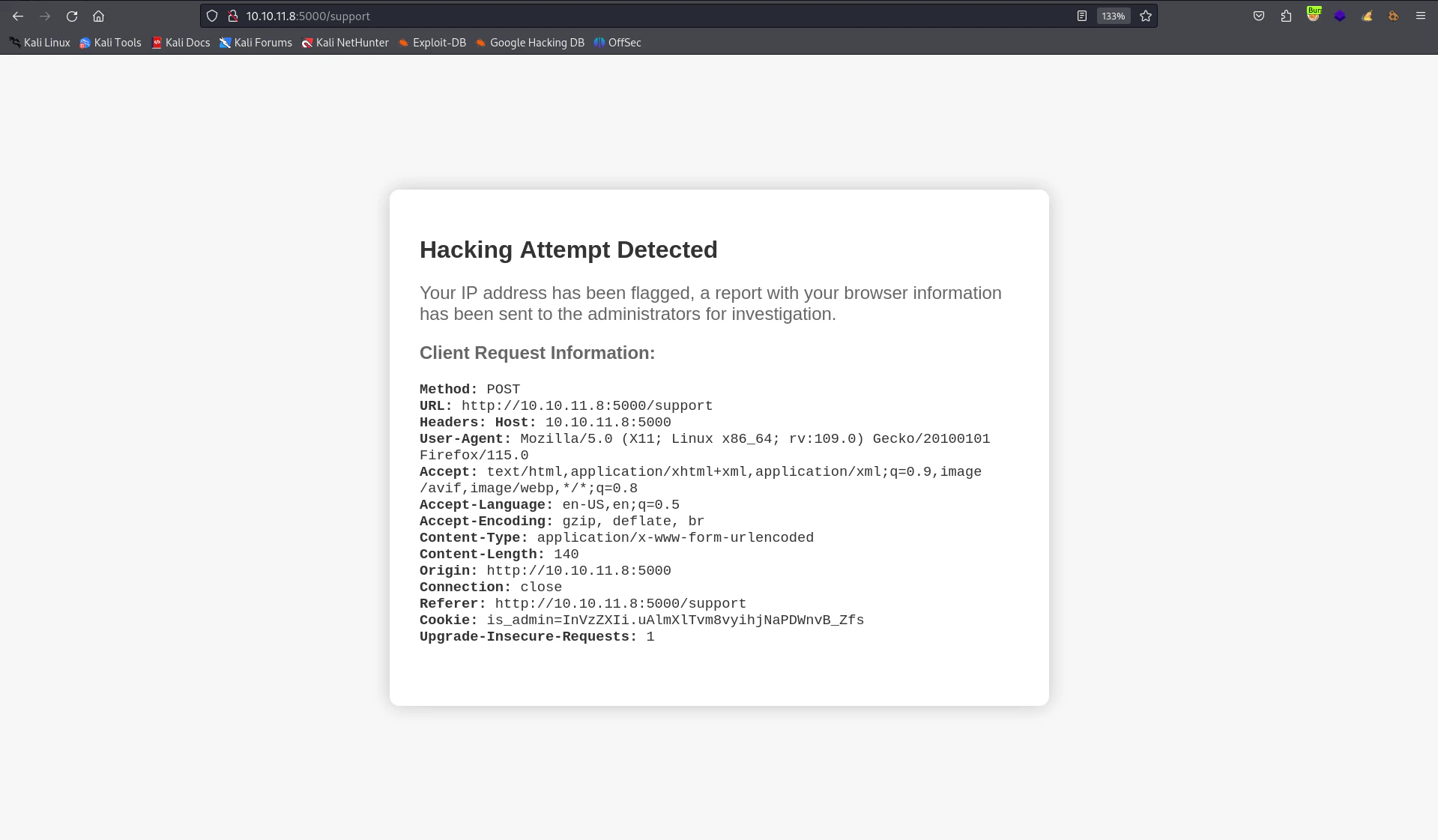
Task: Open the yellow extension icon in toolbar
Action: click(1367, 16)
